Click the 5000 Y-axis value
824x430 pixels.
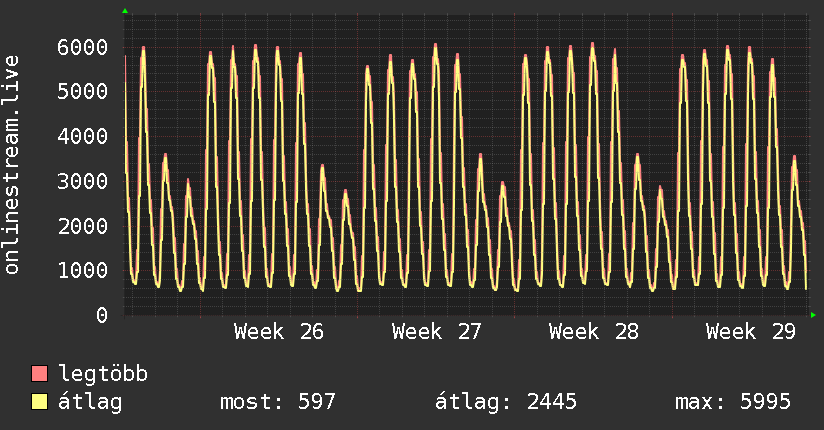point(83,91)
